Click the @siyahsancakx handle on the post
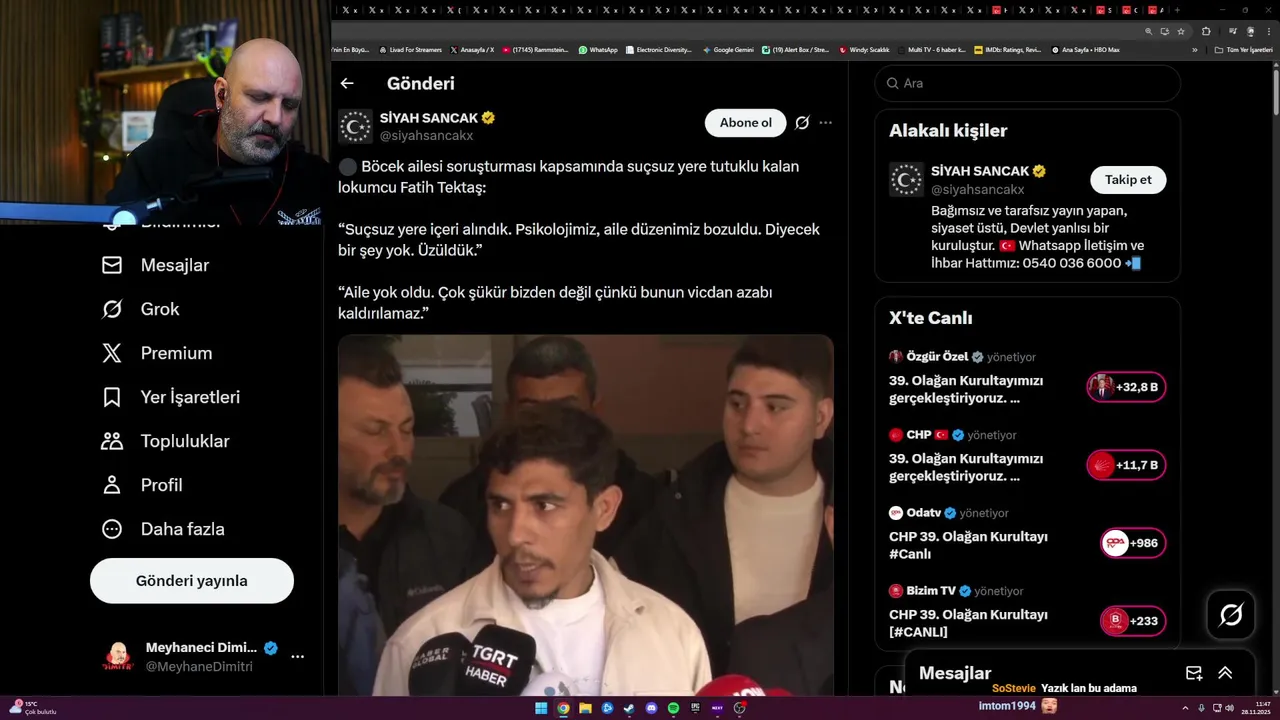Image resolution: width=1280 pixels, height=720 pixels. [x=426, y=135]
